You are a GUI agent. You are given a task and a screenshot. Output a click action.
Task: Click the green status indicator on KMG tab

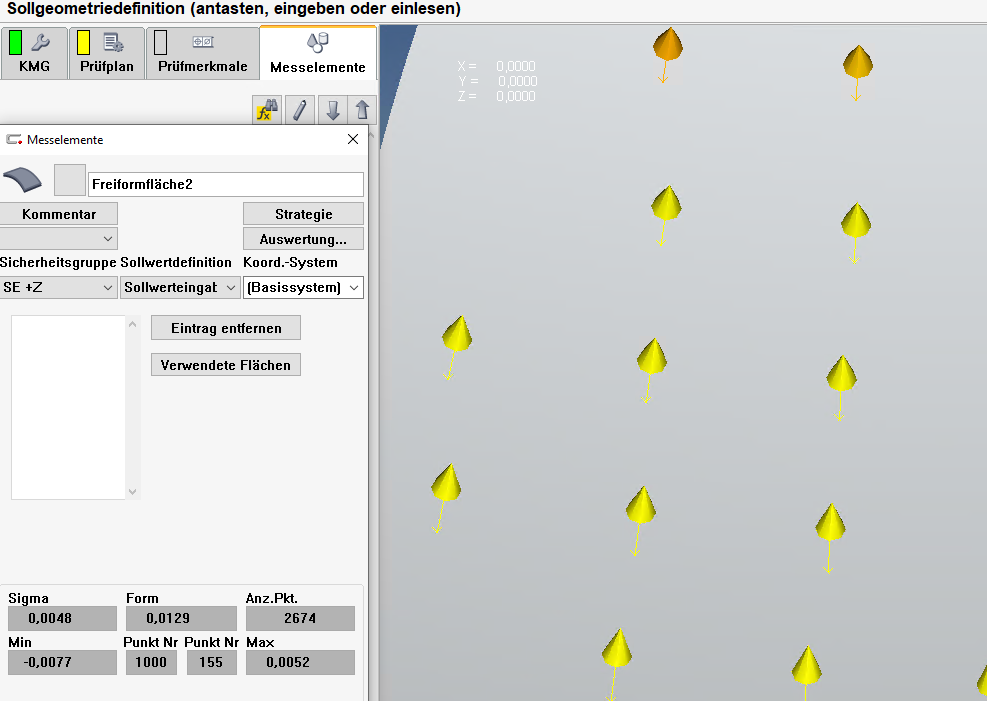[x=15, y=42]
